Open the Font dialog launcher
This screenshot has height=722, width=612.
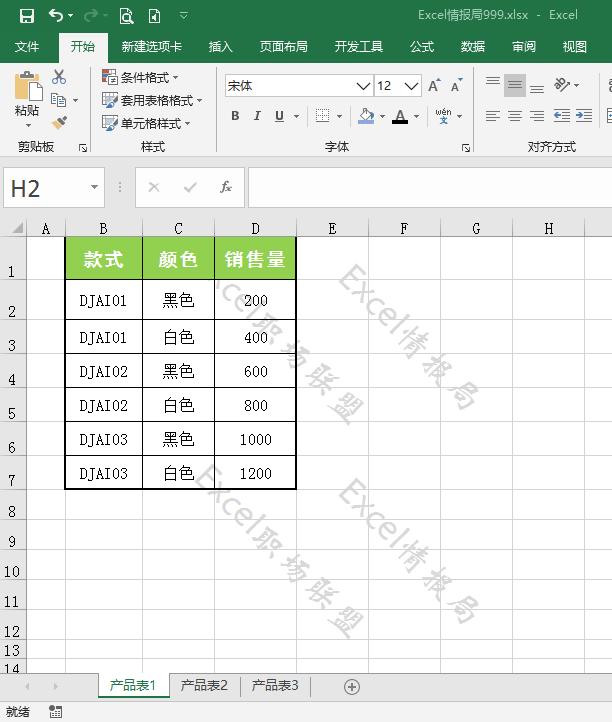pyautogui.click(x=466, y=148)
